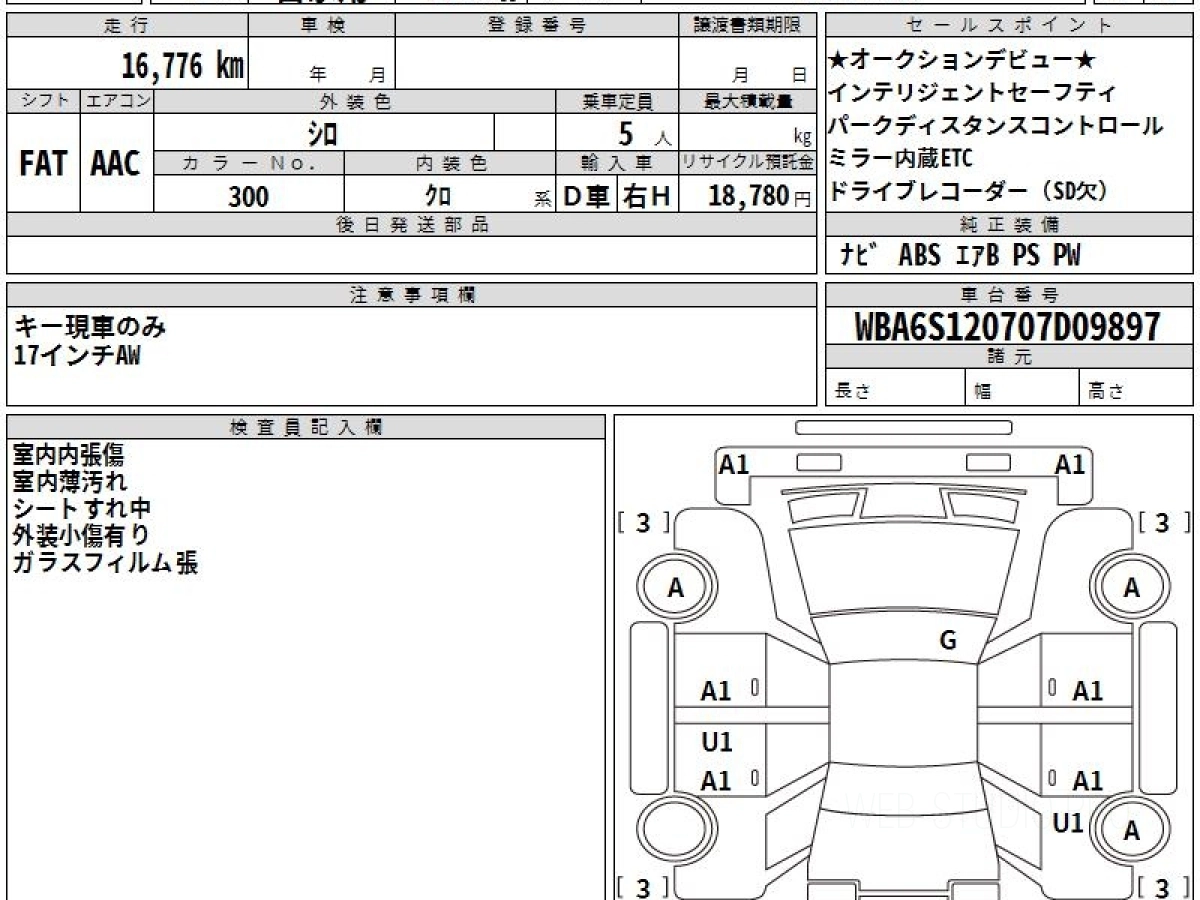
Task: Click the 右H steering value
Action: [648, 196]
